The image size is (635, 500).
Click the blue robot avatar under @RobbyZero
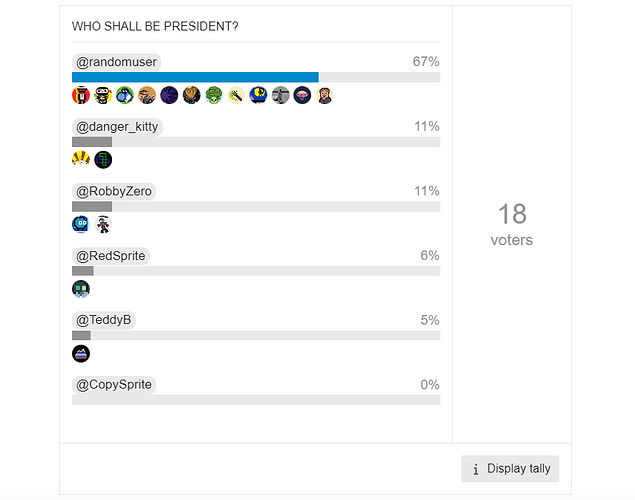click(81, 224)
